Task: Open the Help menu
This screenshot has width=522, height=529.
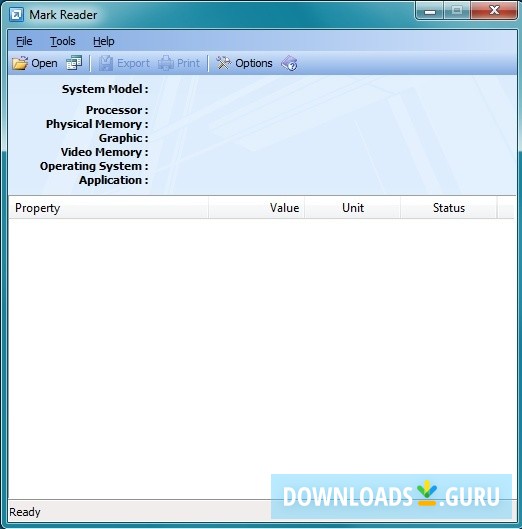Action: pos(104,41)
